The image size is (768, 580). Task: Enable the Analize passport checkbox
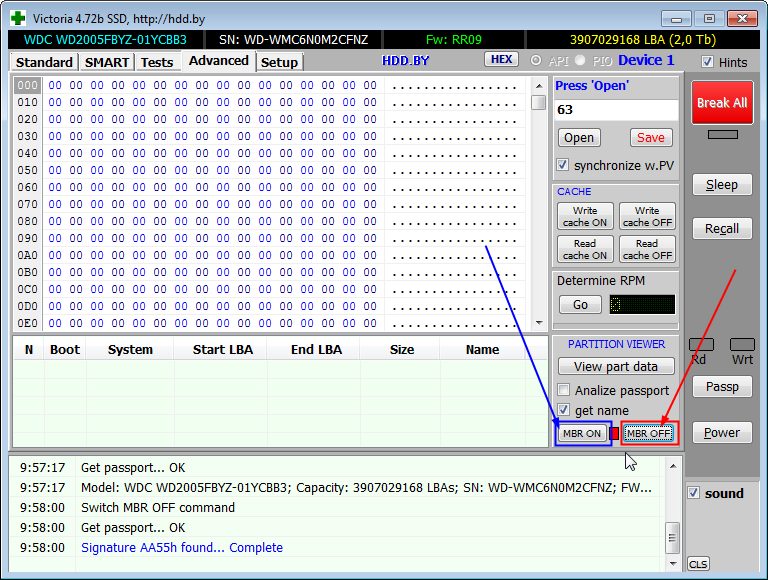point(563,390)
